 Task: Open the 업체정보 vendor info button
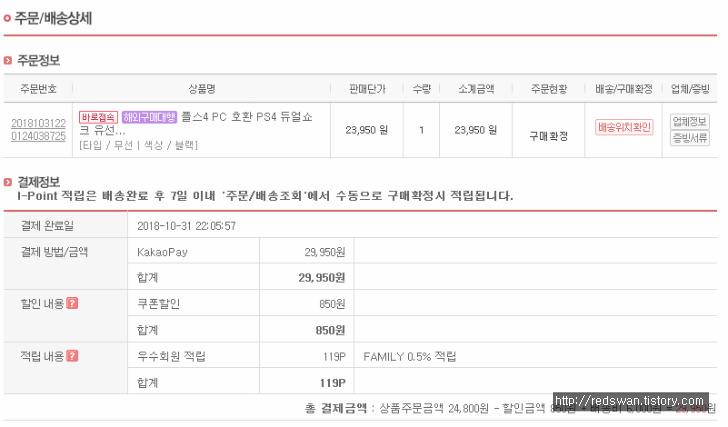689,122
